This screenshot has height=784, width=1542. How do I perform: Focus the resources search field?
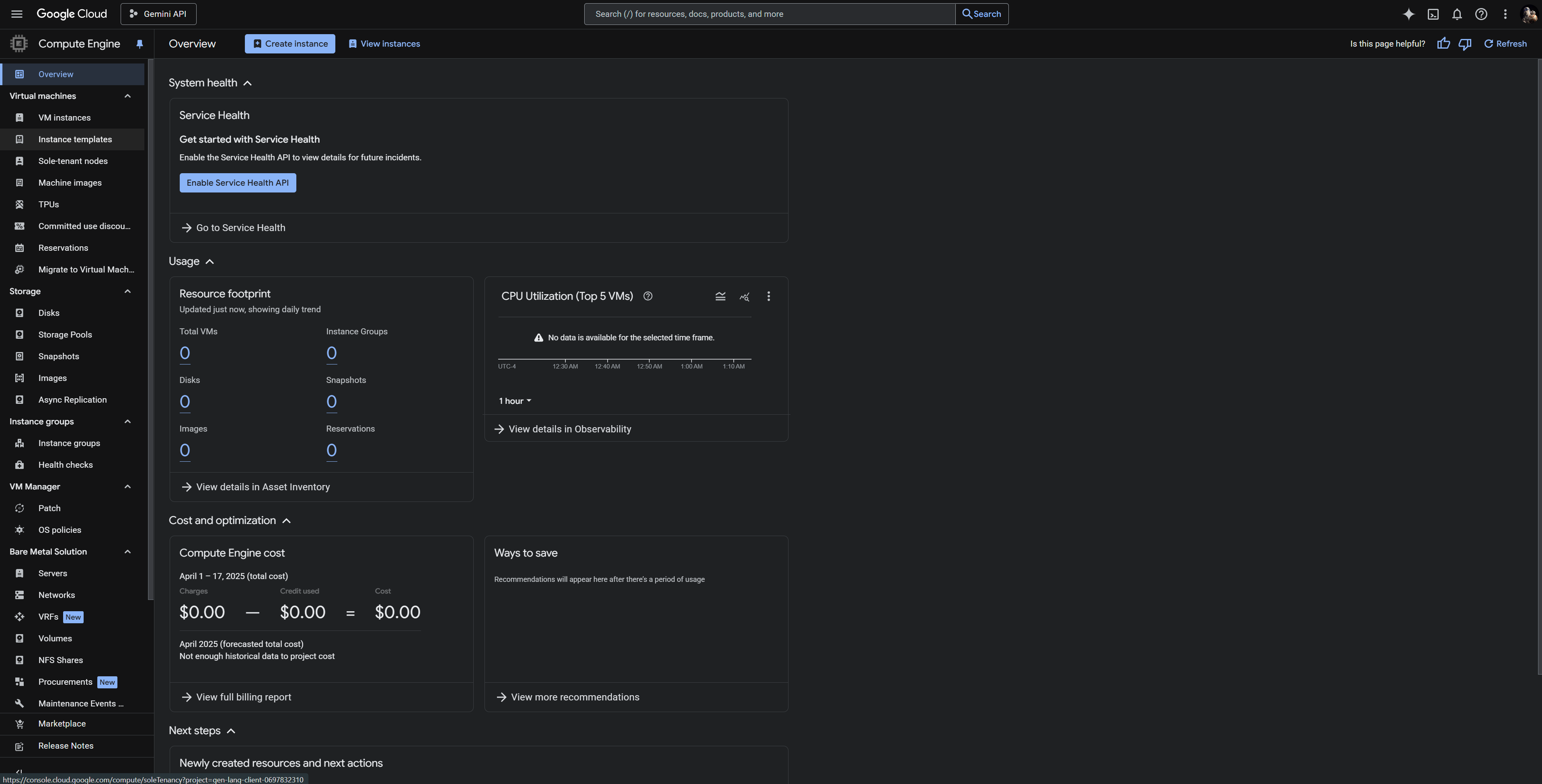[770, 14]
